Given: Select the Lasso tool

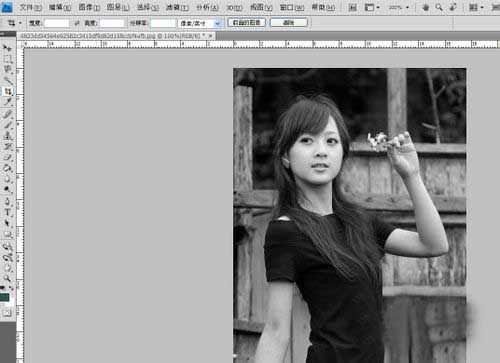Looking at the screenshot, I should pyautogui.click(x=7, y=69).
